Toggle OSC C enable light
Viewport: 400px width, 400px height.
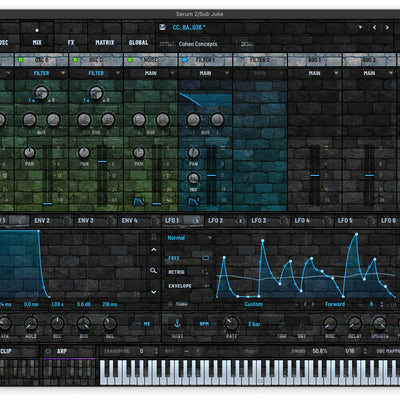[75, 60]
